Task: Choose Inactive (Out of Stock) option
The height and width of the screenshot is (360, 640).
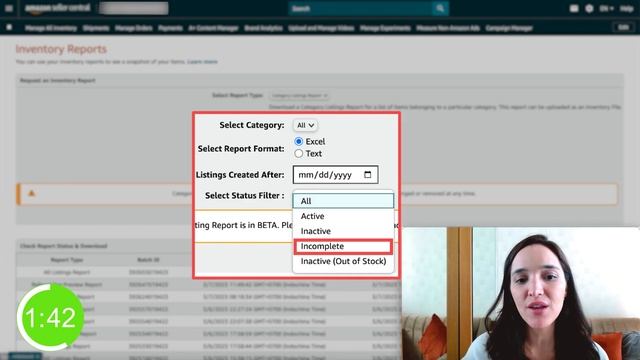Action: pos(343,261)
